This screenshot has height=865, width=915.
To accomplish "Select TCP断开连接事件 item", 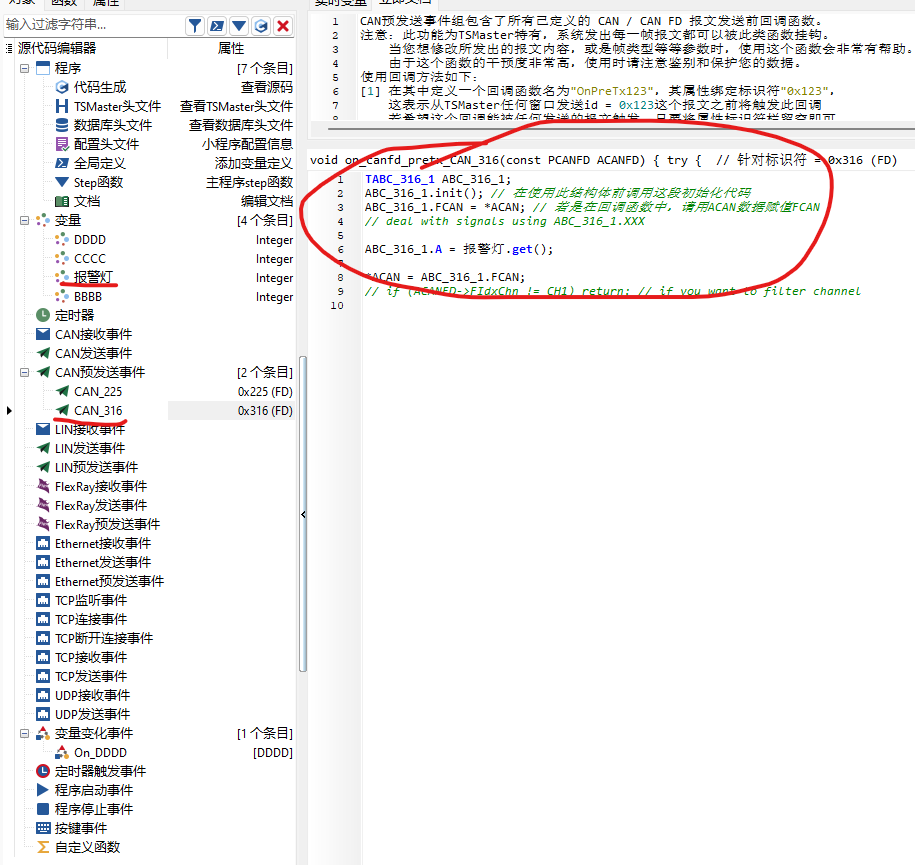I will [104, 639].
